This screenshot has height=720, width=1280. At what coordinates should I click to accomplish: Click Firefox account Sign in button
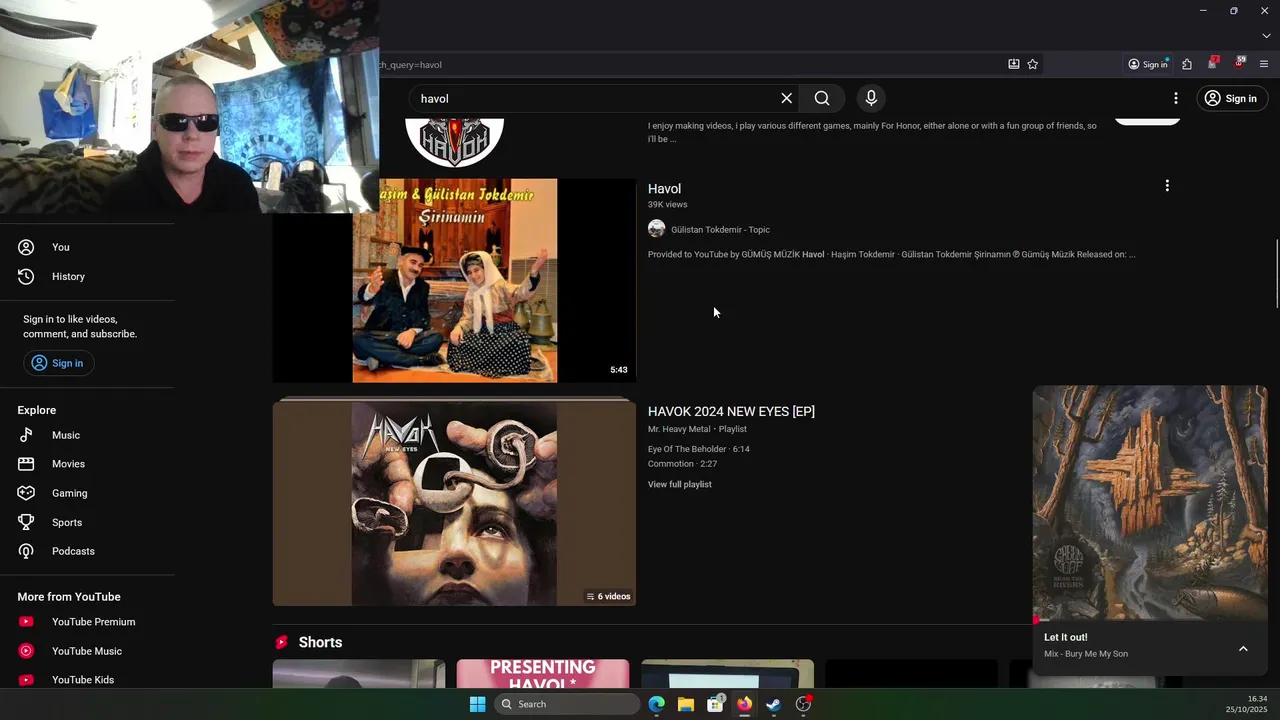1148,64
